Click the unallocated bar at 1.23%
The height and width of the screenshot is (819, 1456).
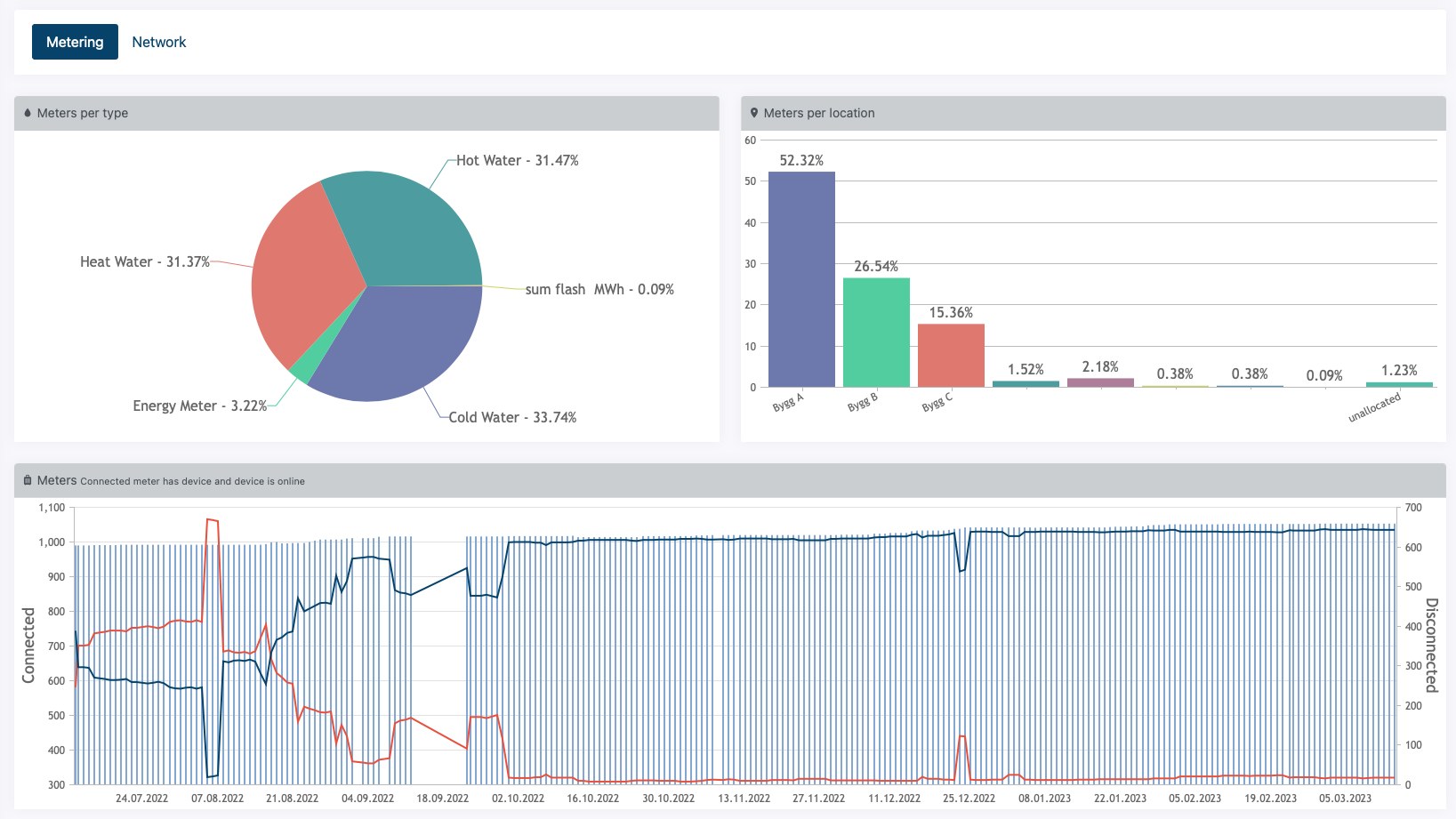click(1399, 384)
